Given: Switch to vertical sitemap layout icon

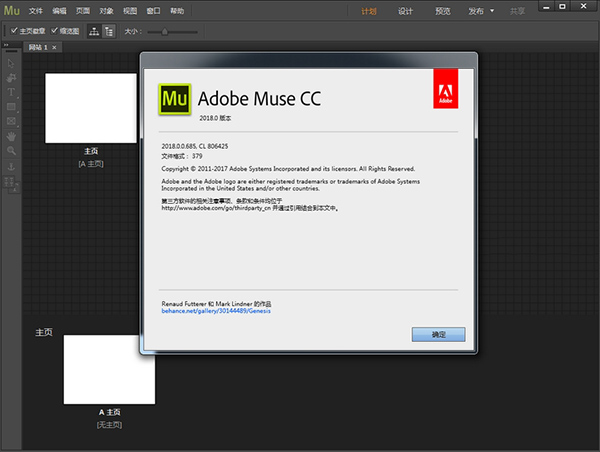Looking at the screenshot, I should [x=109, y=32].
